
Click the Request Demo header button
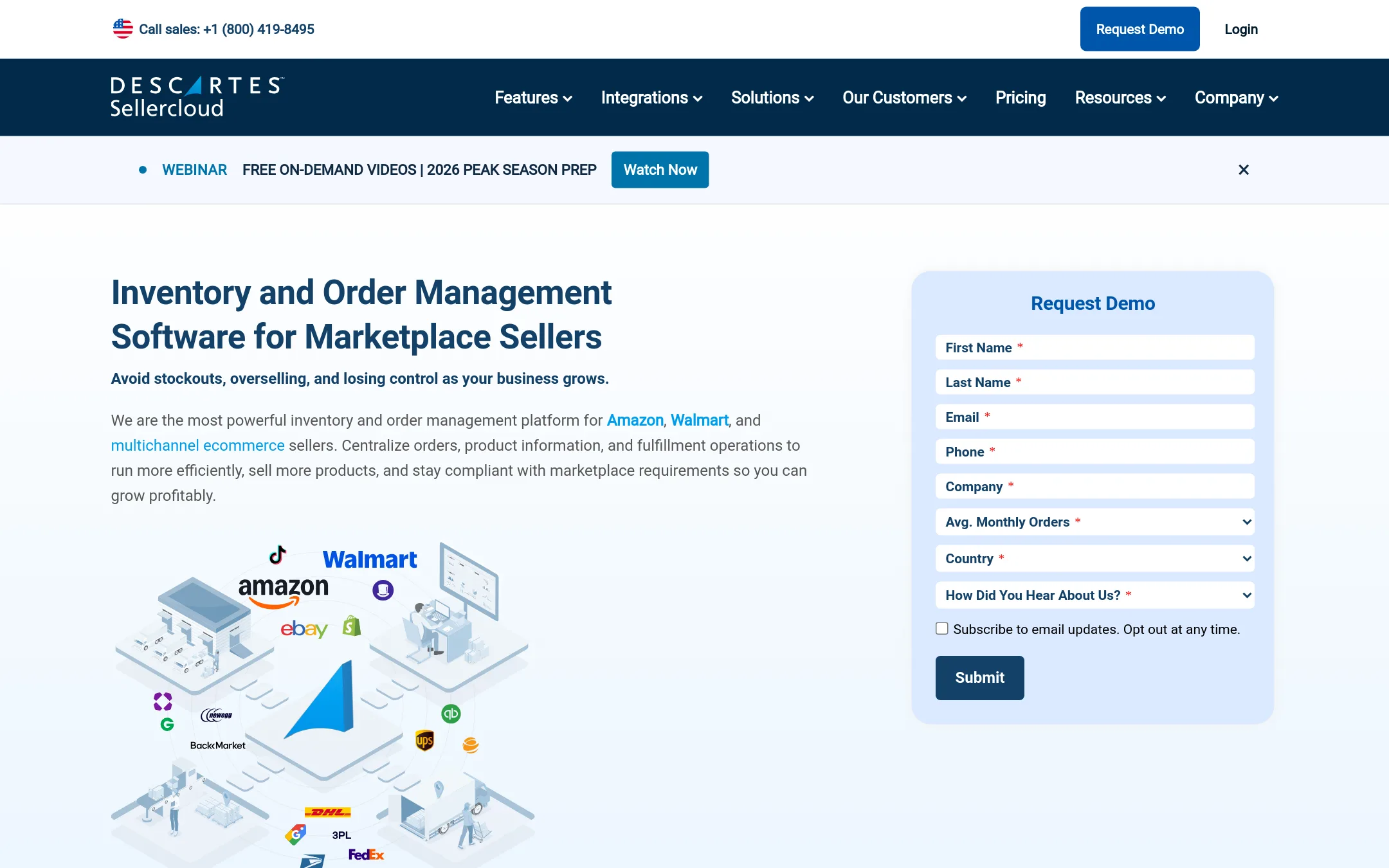point(1139,29)
